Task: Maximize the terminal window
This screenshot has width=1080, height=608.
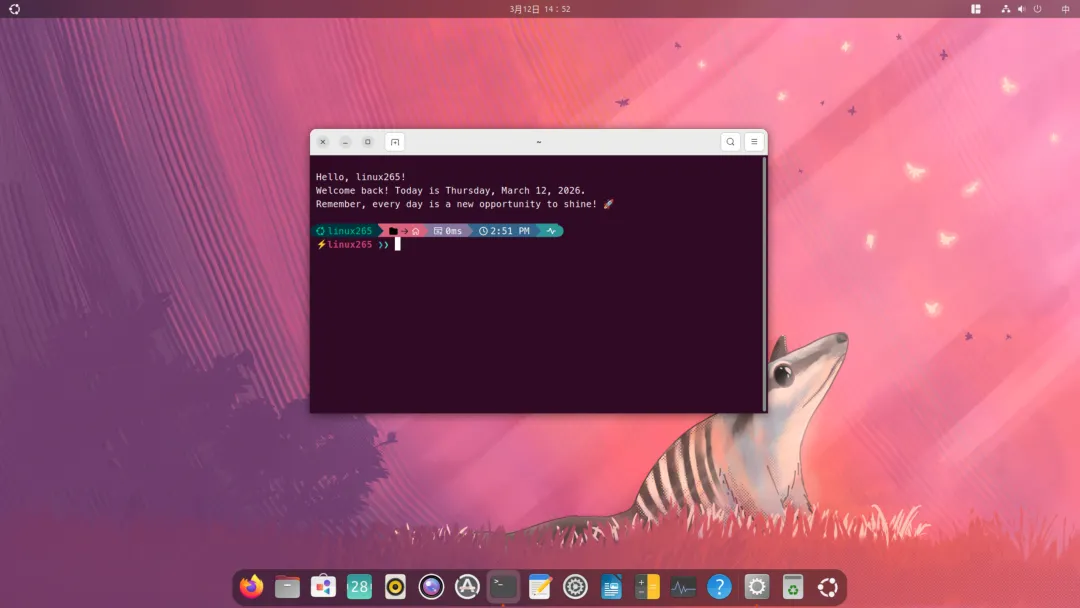Action: point(368,142)
